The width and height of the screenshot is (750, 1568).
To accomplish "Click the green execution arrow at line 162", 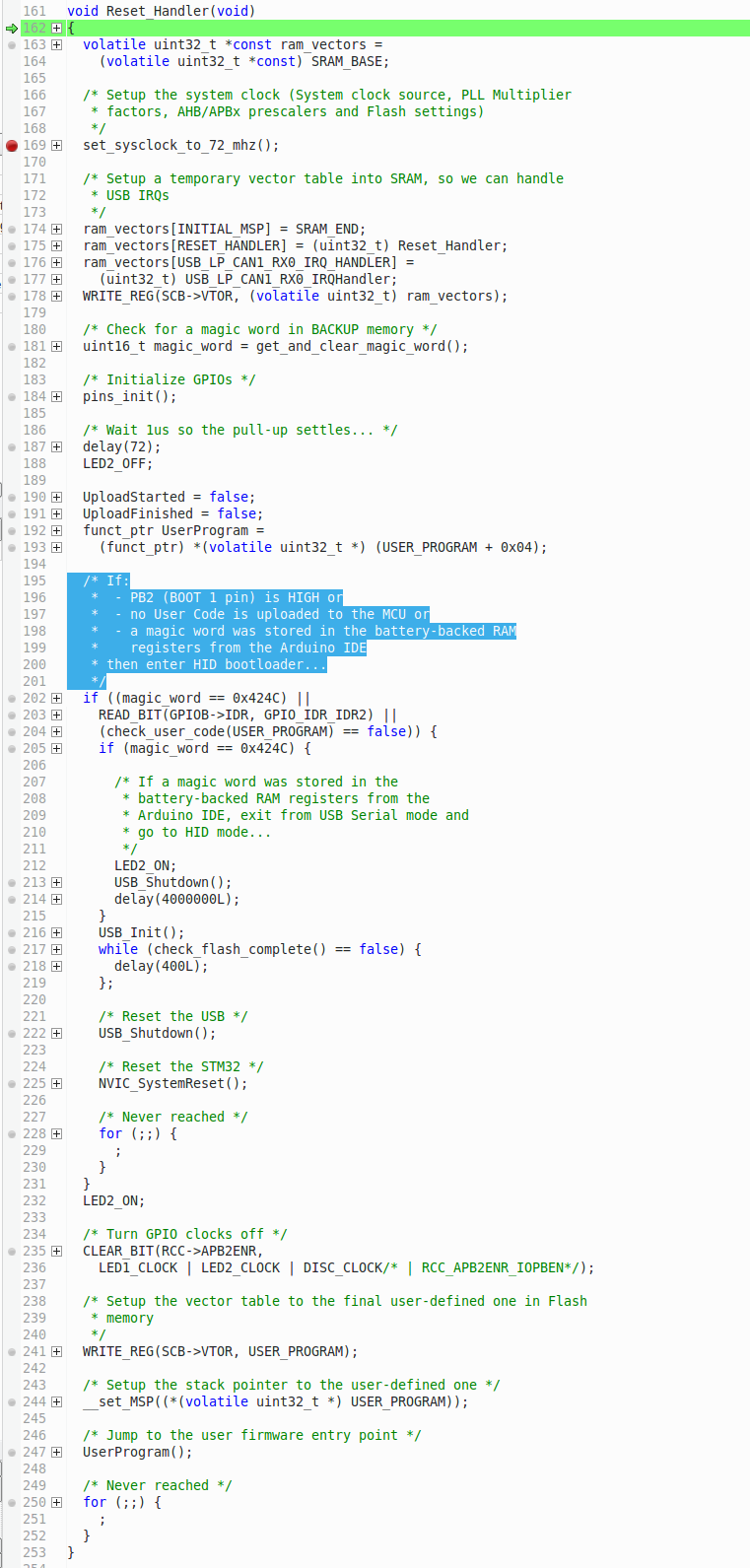I will (x=12, y=29).
